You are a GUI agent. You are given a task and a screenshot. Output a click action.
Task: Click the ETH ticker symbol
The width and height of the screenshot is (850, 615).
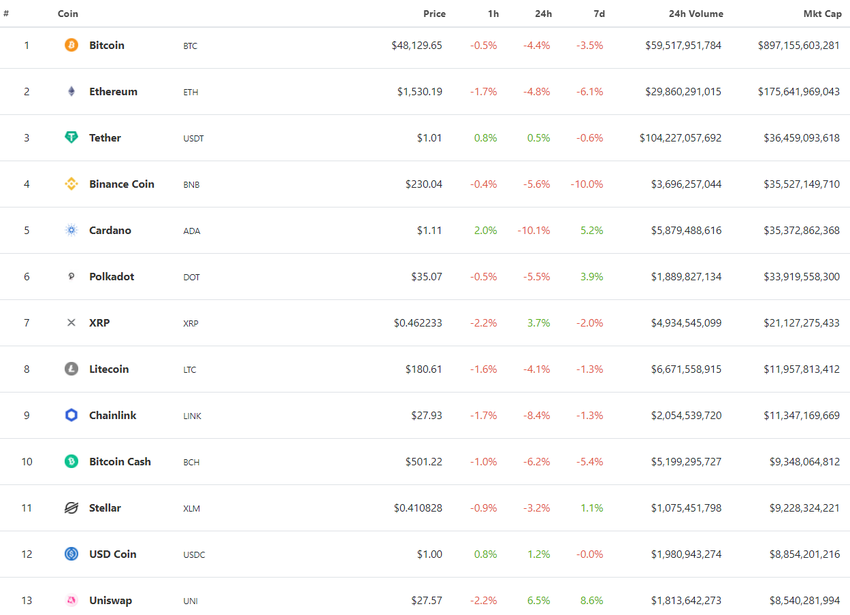(191, 92)
